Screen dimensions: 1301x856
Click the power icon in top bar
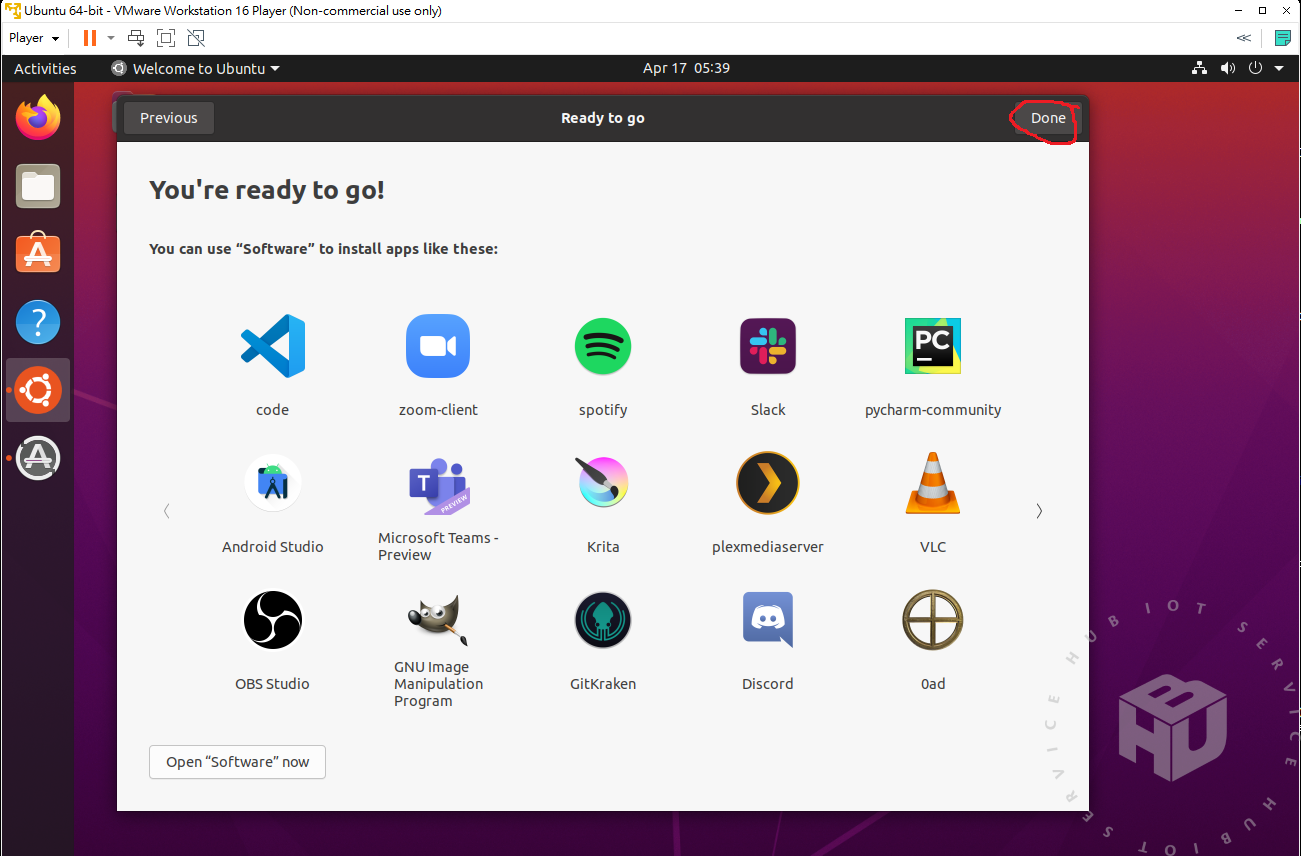point(1257,68)
